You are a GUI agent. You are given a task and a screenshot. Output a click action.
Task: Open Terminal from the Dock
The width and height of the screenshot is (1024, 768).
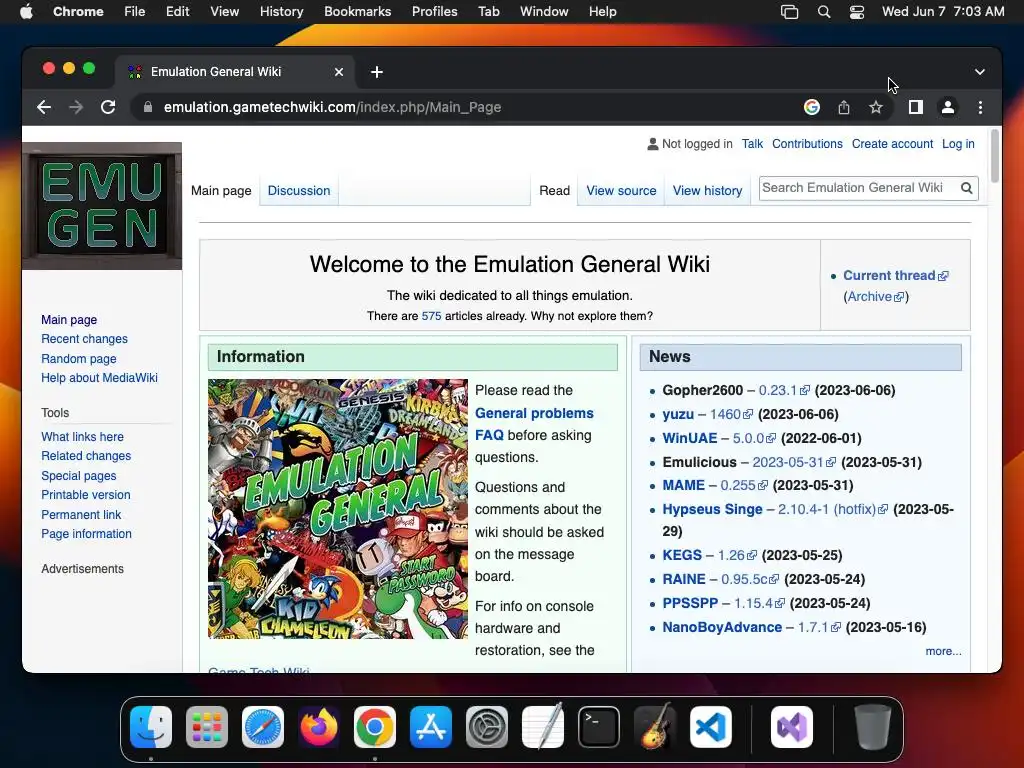[x=599, y=727]
